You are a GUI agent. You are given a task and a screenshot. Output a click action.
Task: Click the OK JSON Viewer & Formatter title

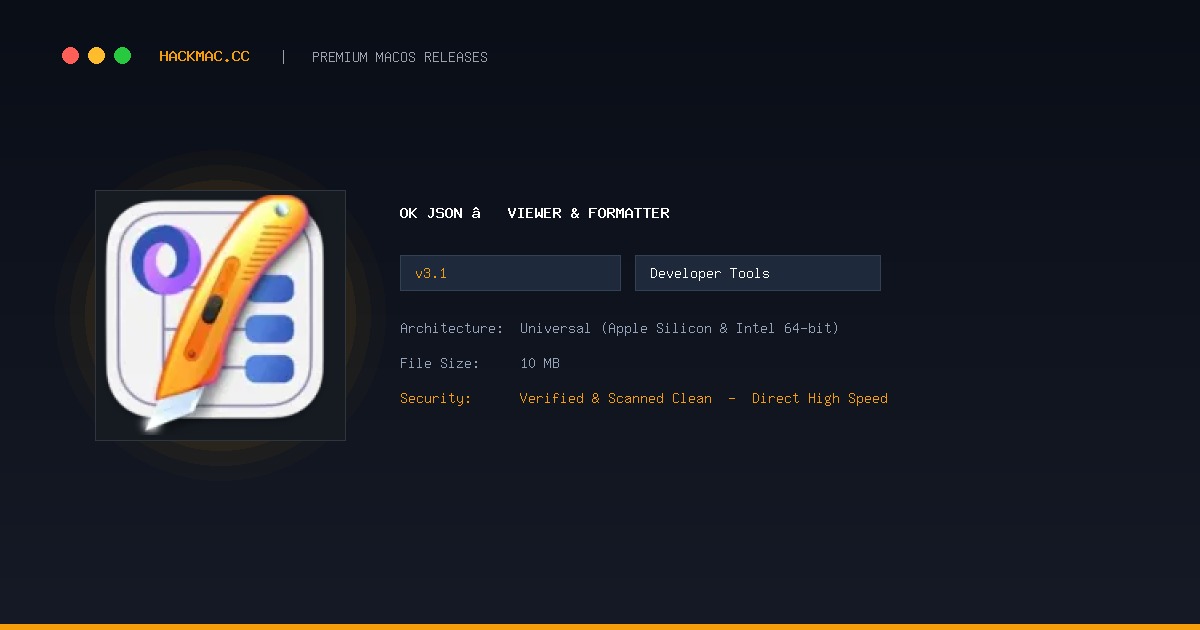tap(534, 213)
